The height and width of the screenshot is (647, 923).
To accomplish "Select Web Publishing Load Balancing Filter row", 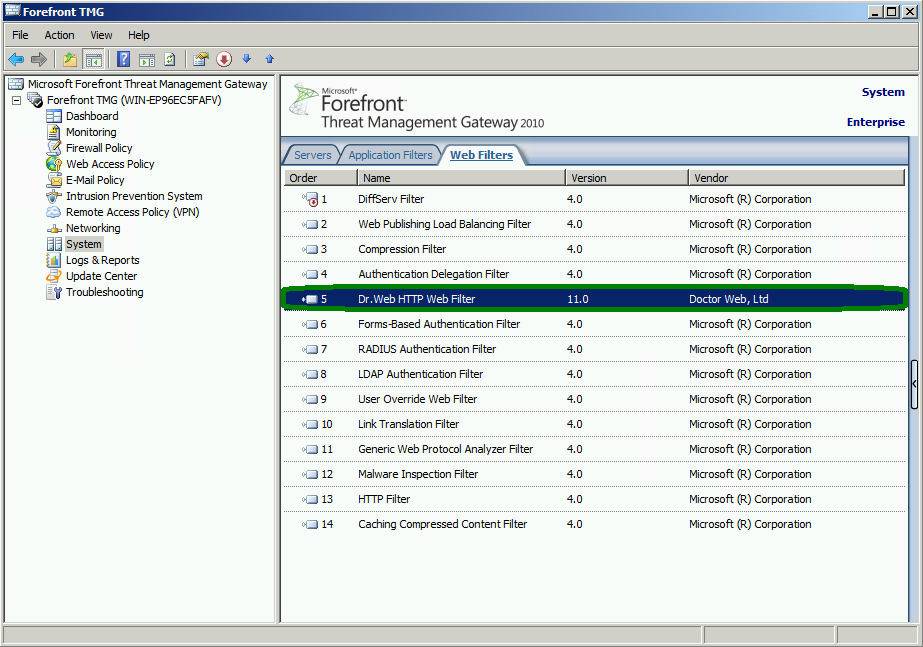I will coord(595,224).
